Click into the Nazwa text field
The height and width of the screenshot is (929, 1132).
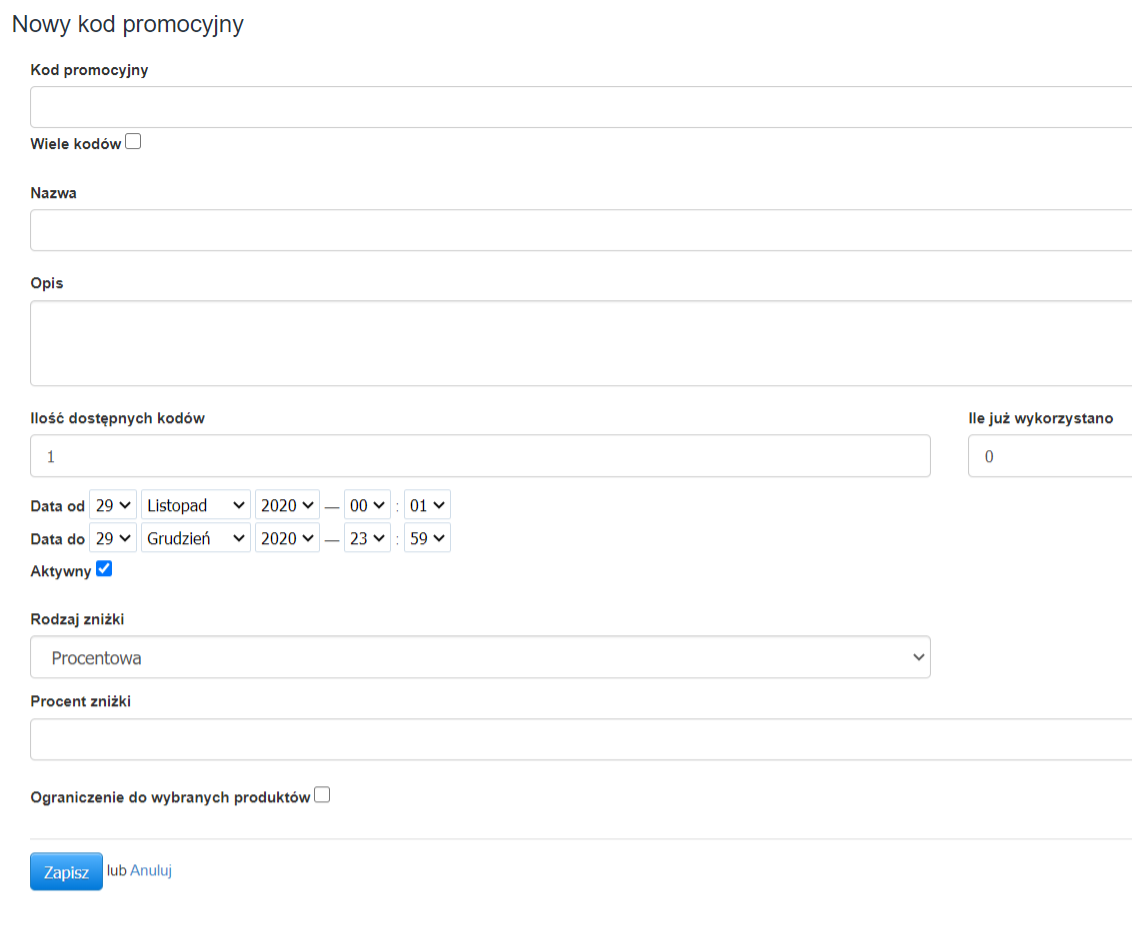[x=580, y=230]
